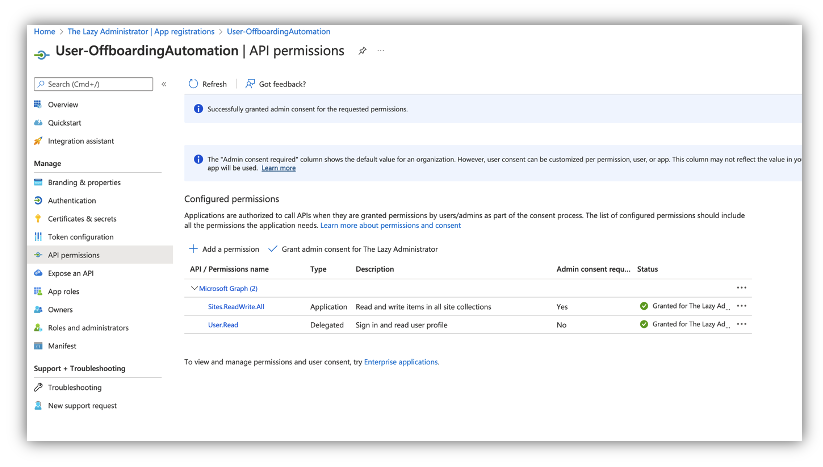Click the App roles icon
The width and height of the screenshot is (823, 467).
tap(38, 291)
